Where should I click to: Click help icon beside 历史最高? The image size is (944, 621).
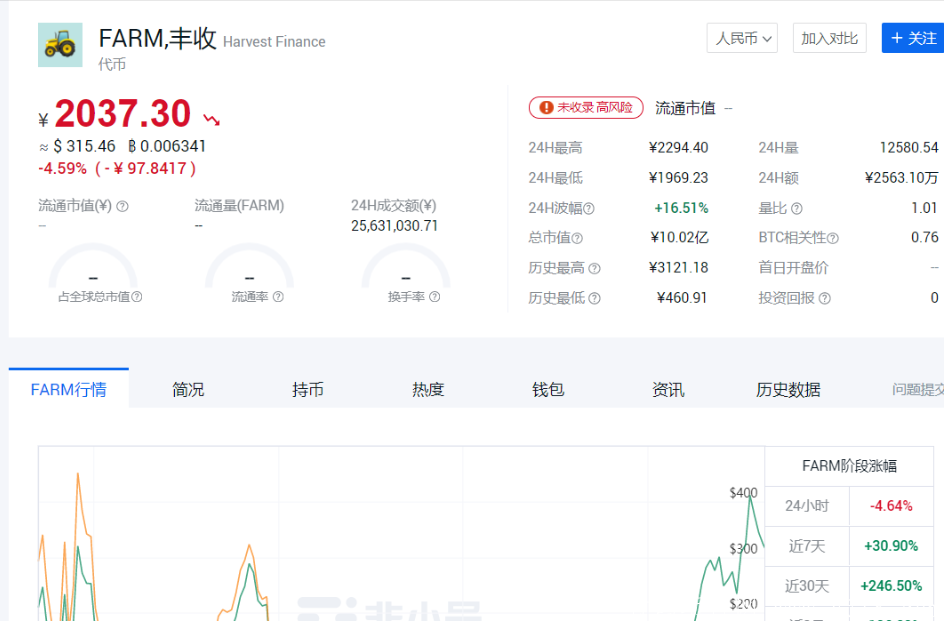coord(594,269)
